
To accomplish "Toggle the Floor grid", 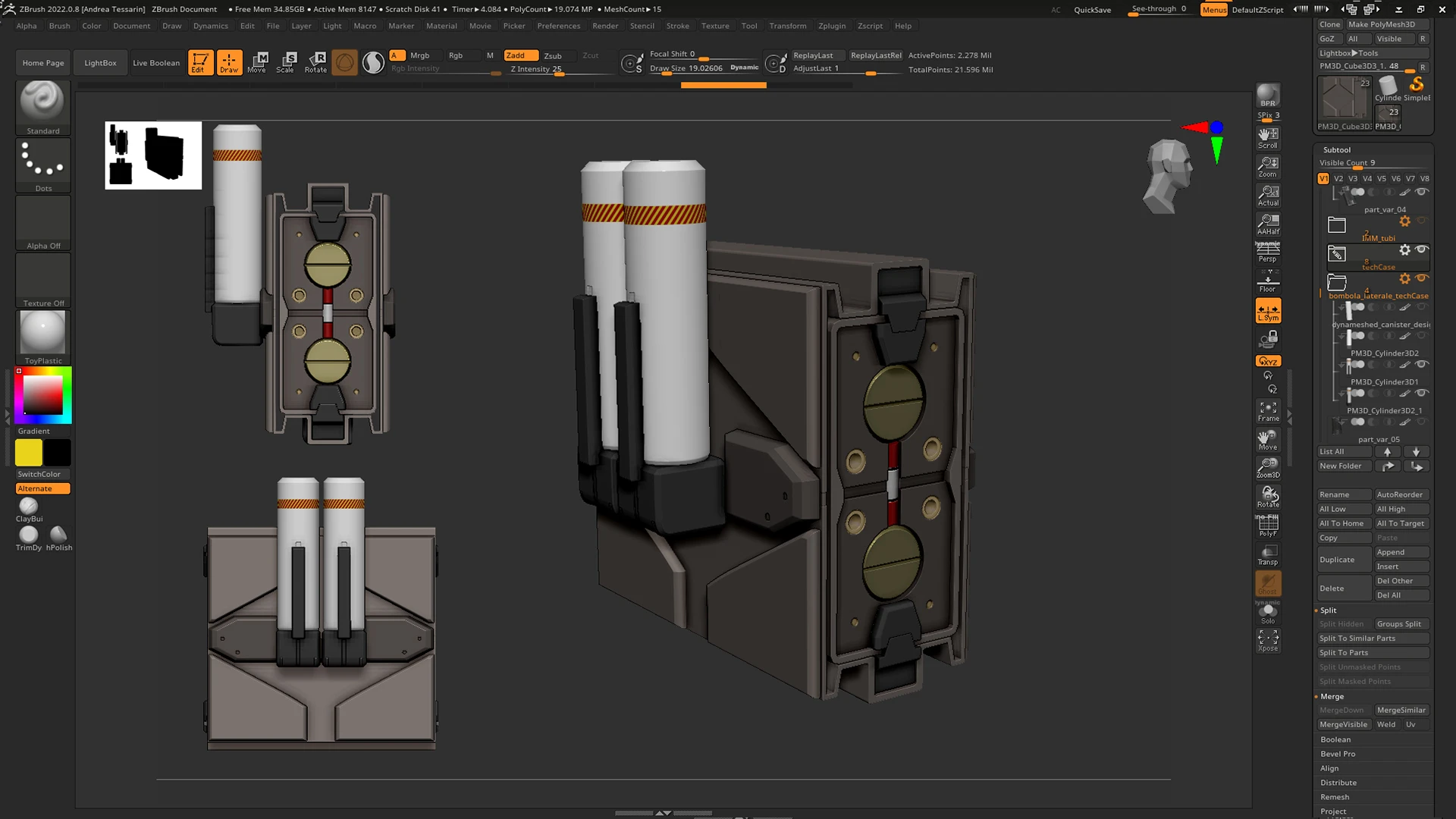I will pyautogui.click(x=1268, y=281).
